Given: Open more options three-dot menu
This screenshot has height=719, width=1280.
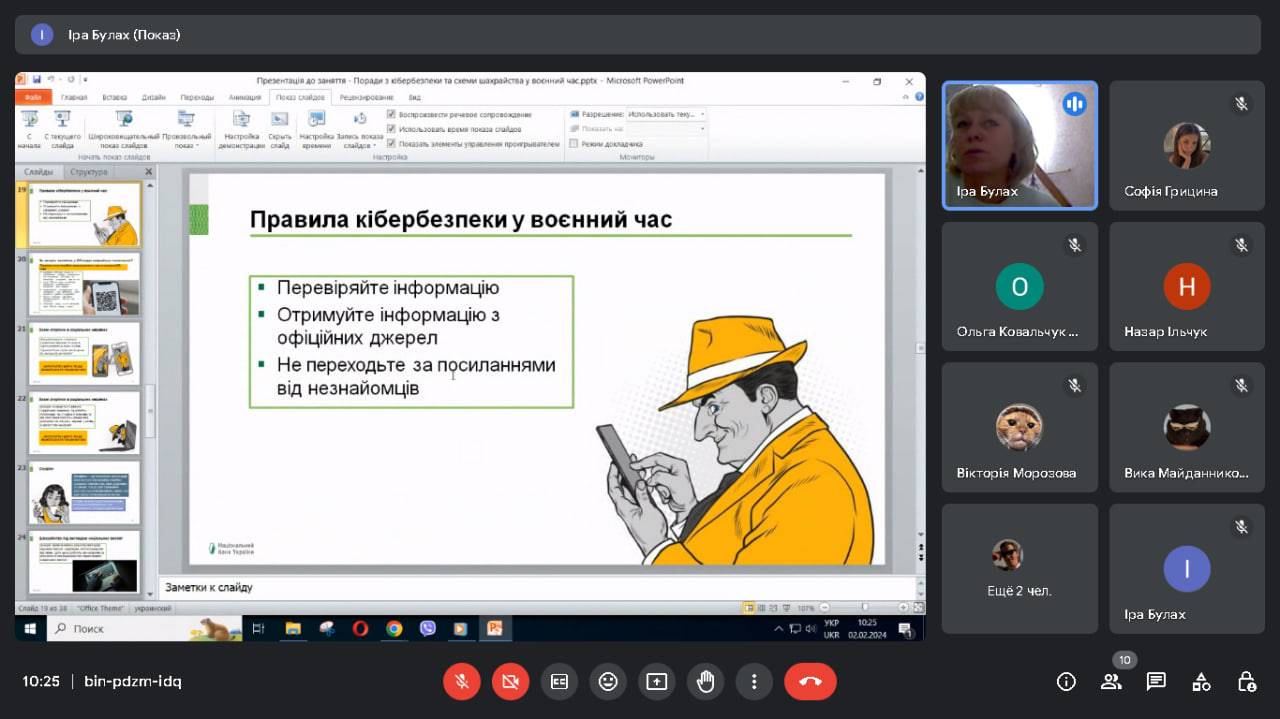Looking at the screenshot, I should pos(754,682).
